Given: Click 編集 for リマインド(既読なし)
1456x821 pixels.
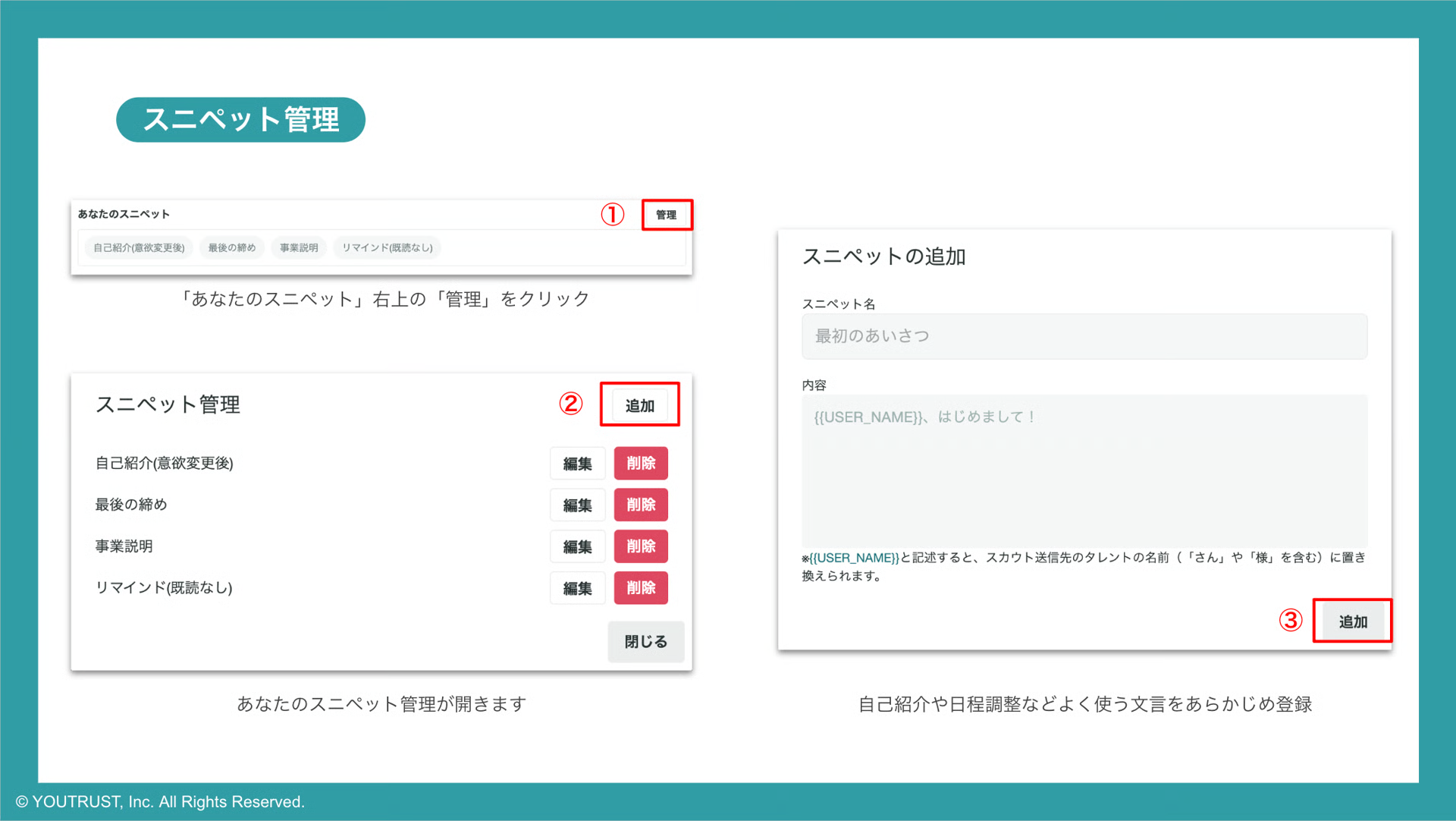Looking at the screenshot, I should [577, 588].
